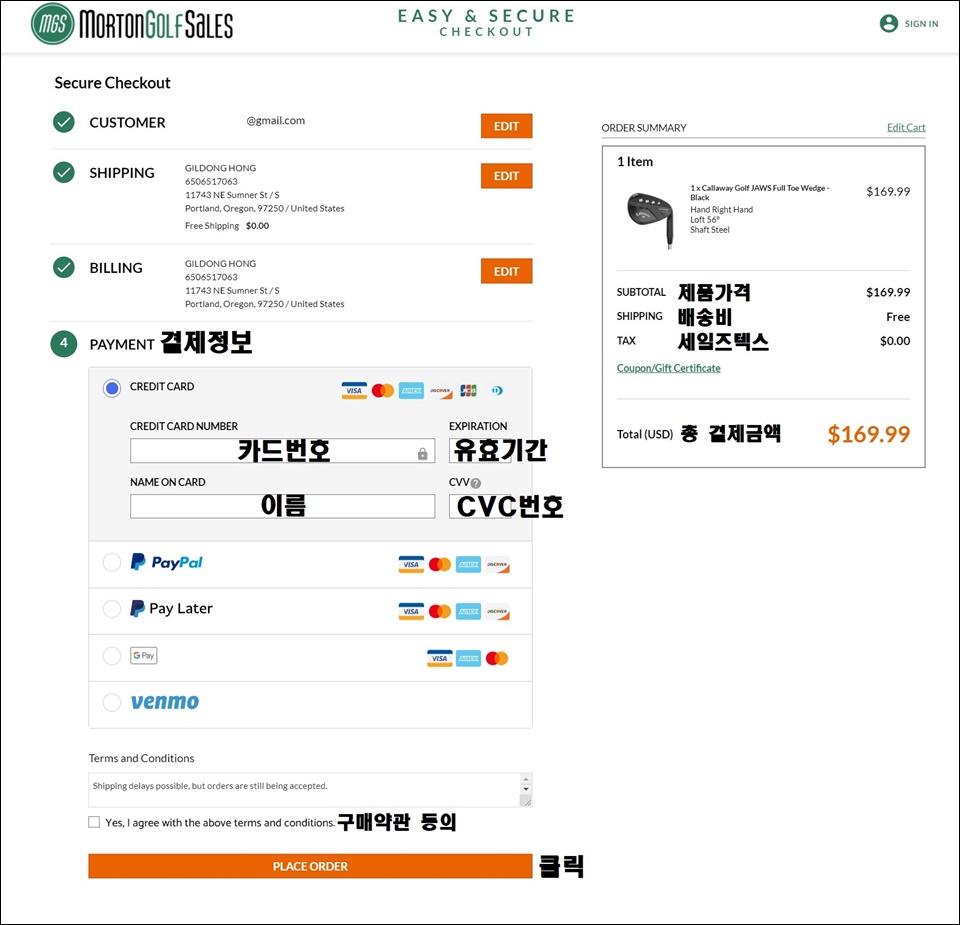Open the Edit Cart link
The height and width of the screenshot is (925, 960).
click(x=906, y=127)
